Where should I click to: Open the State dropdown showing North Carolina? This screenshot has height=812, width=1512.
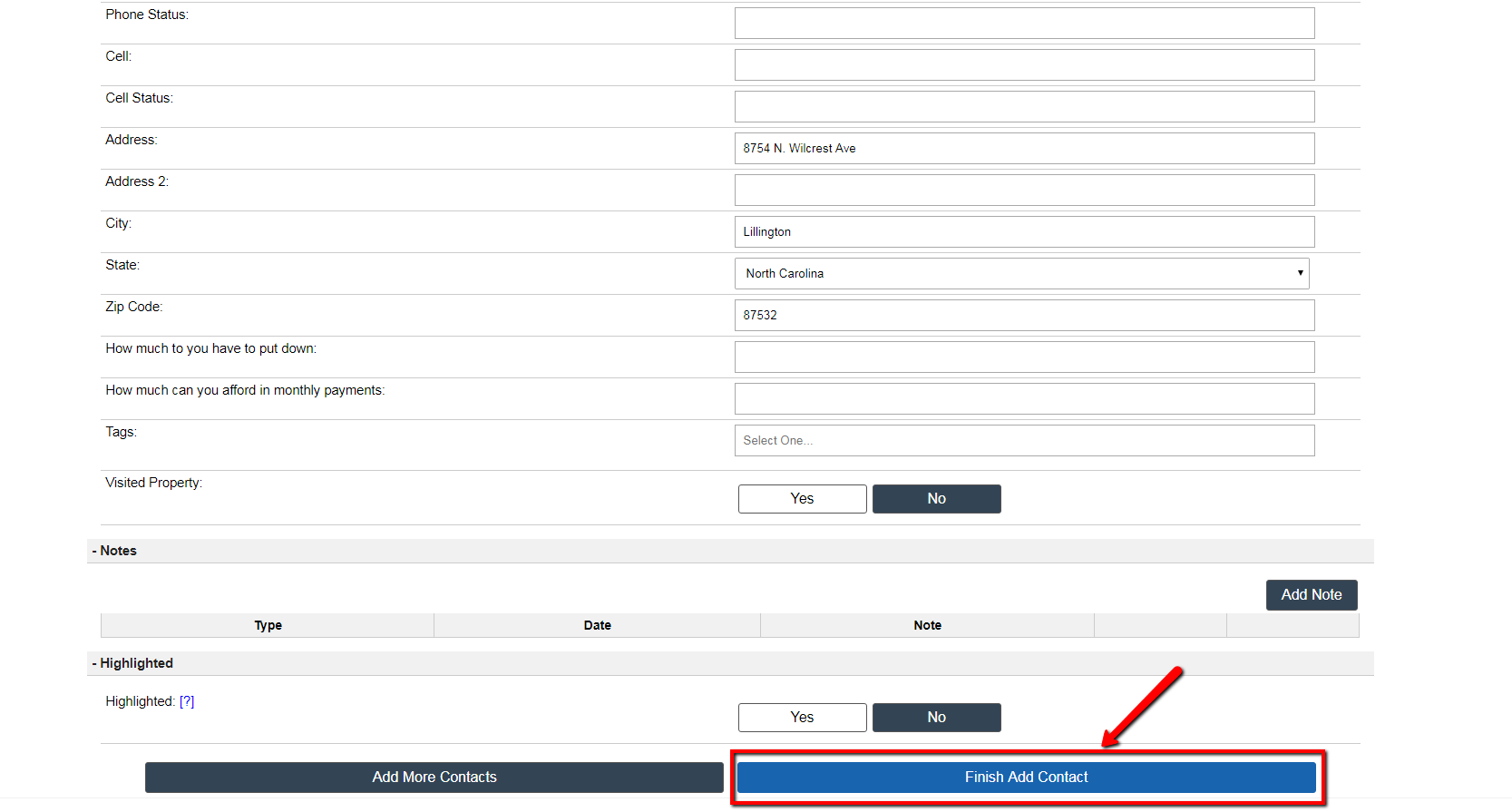coord(1021,273)
